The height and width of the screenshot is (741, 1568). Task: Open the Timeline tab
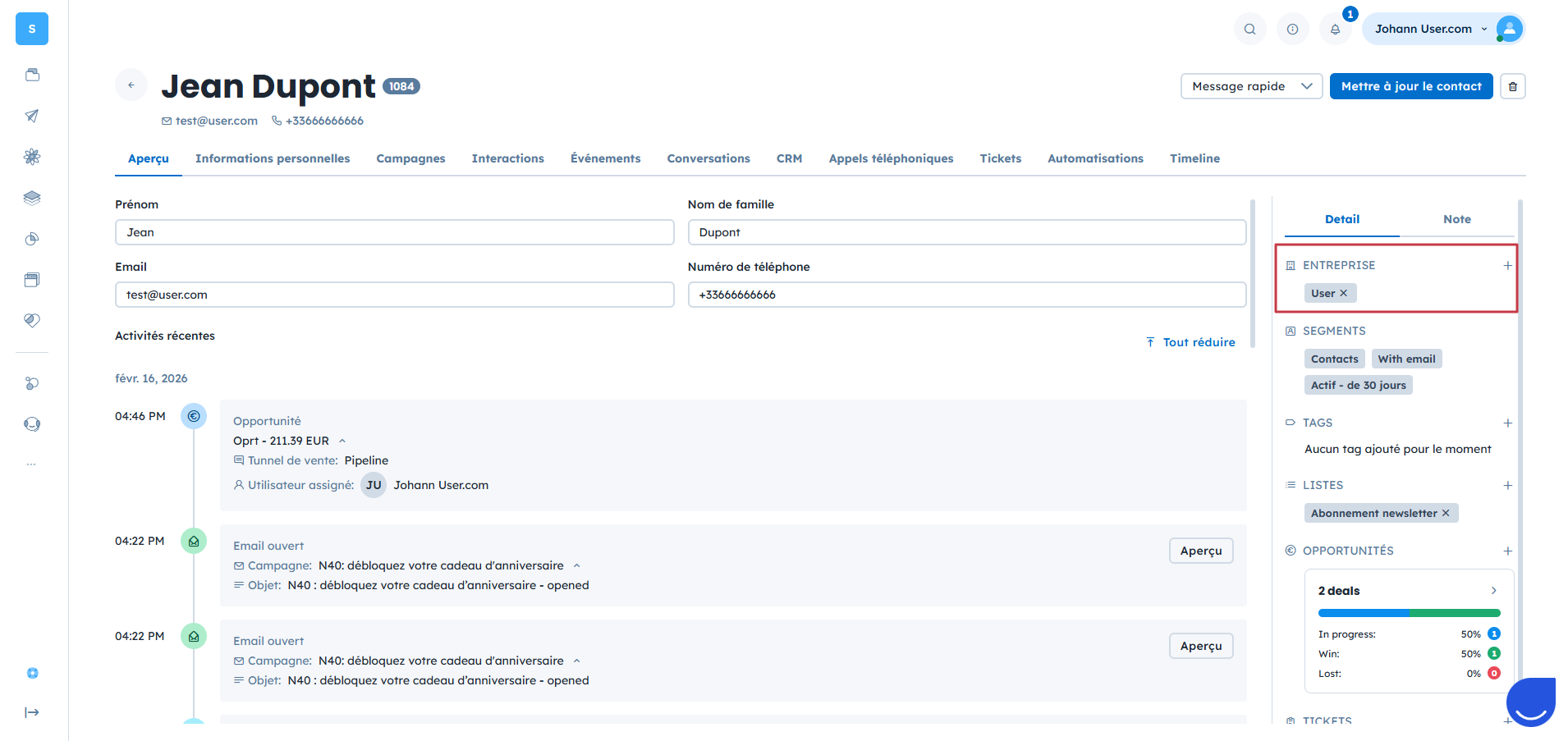[x=1194, y=158]
